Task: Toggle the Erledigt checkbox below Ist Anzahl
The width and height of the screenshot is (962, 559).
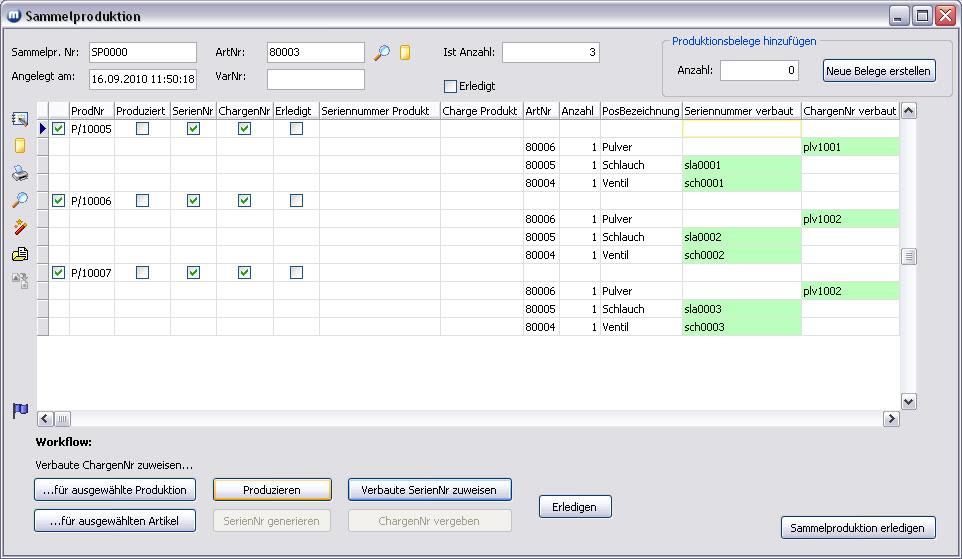Action: coord(450,86)
